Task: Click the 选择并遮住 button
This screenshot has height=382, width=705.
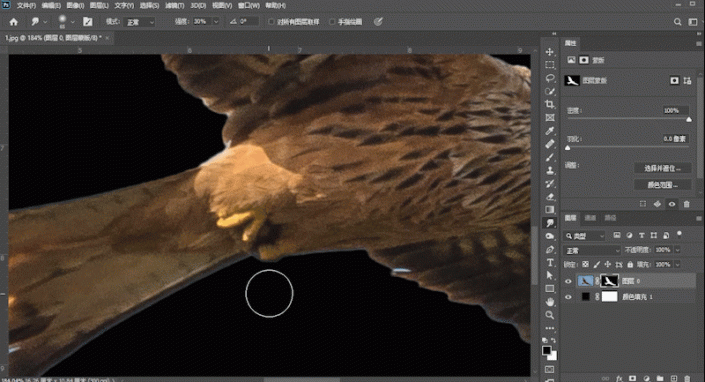Action: coord(662,168)
